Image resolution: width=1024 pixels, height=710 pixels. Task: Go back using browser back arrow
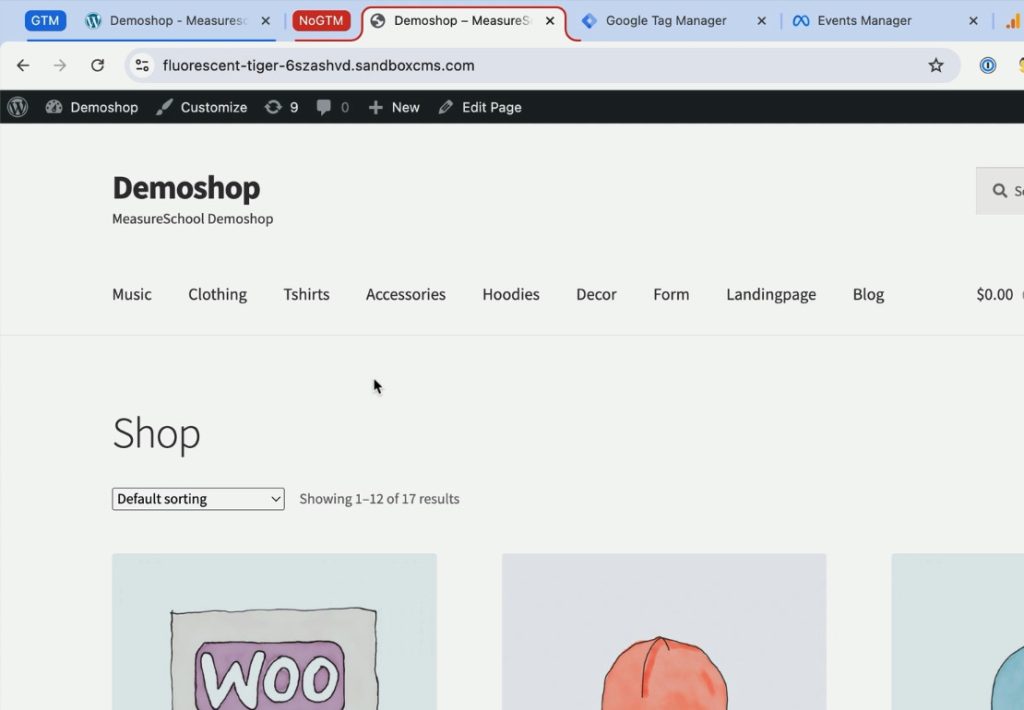coord(23,65)
